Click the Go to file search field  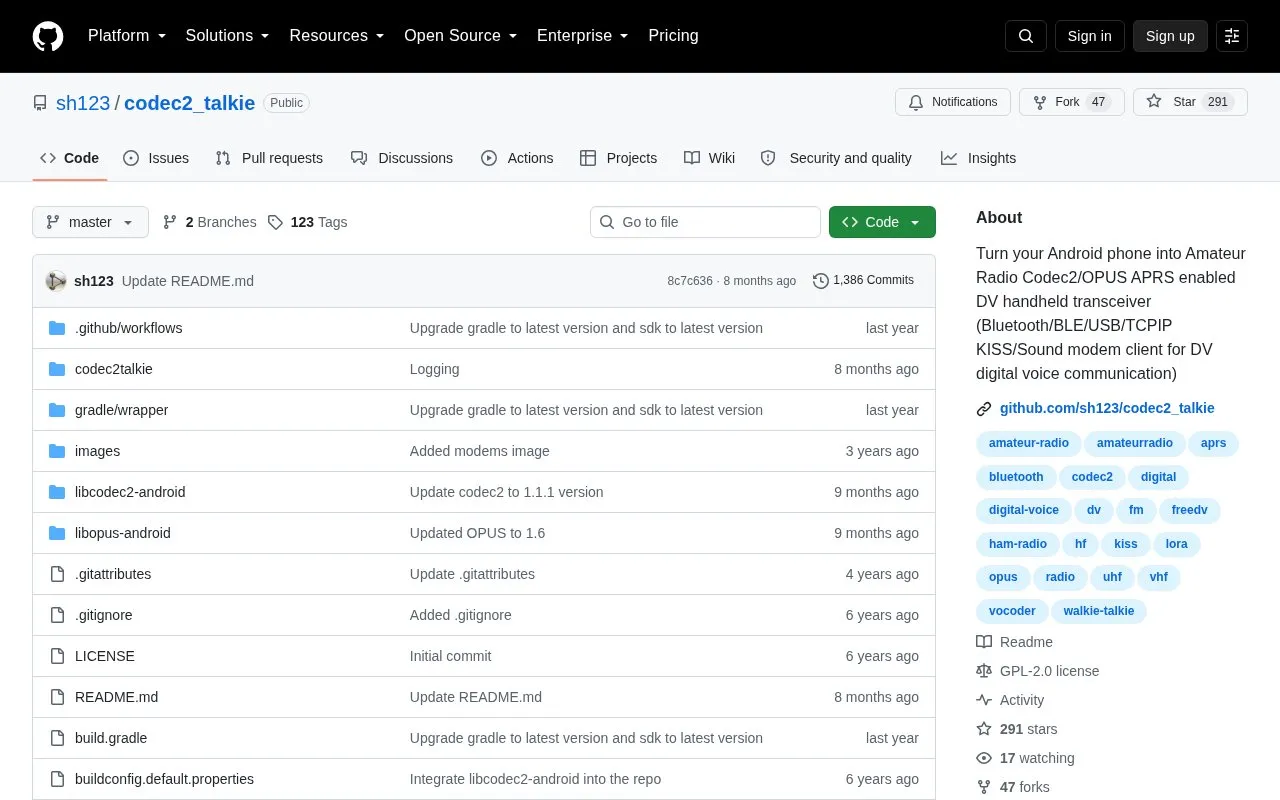click(x=705, y=222)
